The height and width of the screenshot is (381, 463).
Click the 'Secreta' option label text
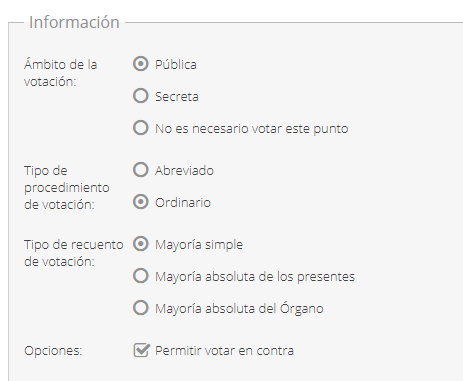(x=177, y=97)
